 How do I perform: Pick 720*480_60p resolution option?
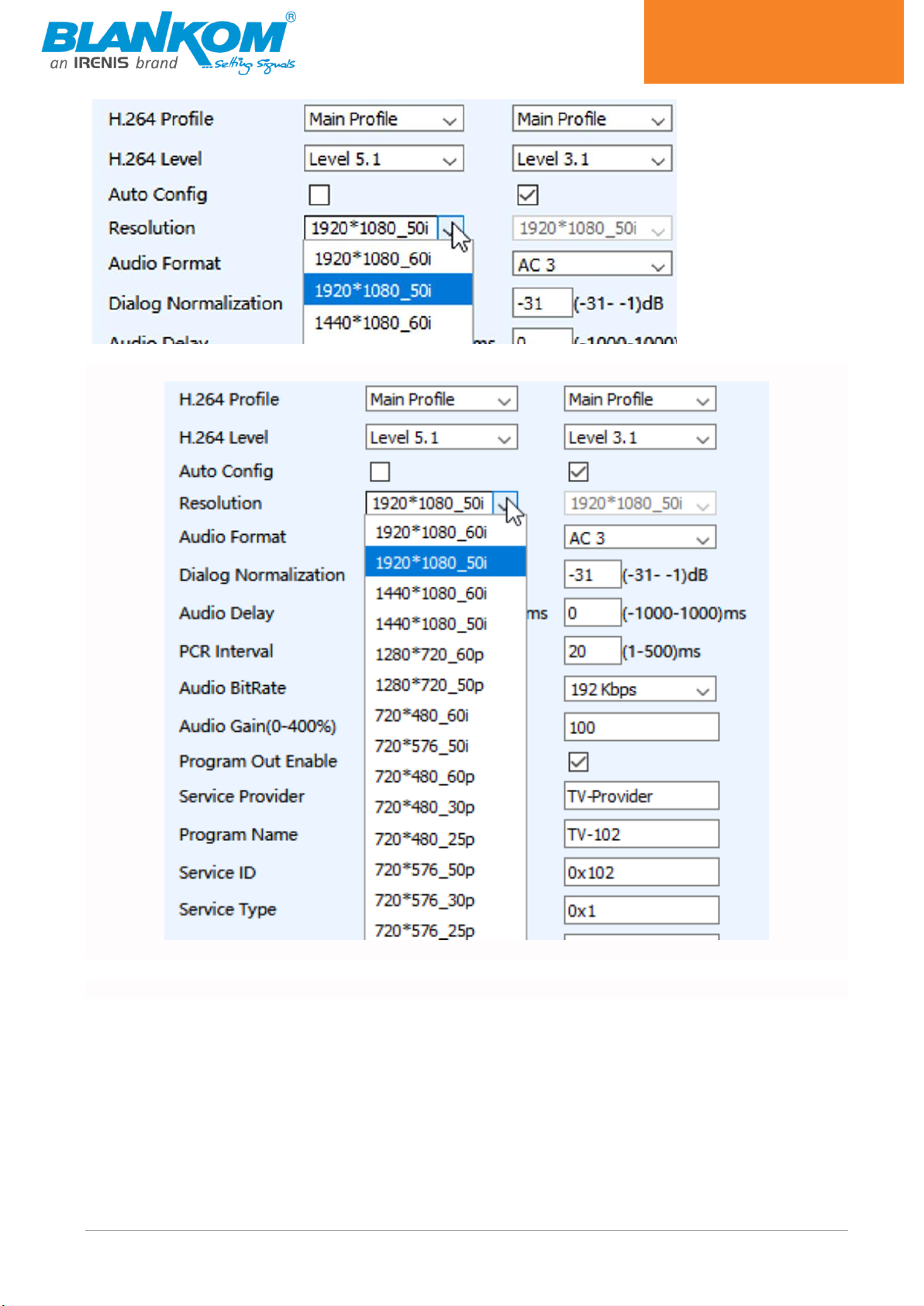click(x=446, y=777)
